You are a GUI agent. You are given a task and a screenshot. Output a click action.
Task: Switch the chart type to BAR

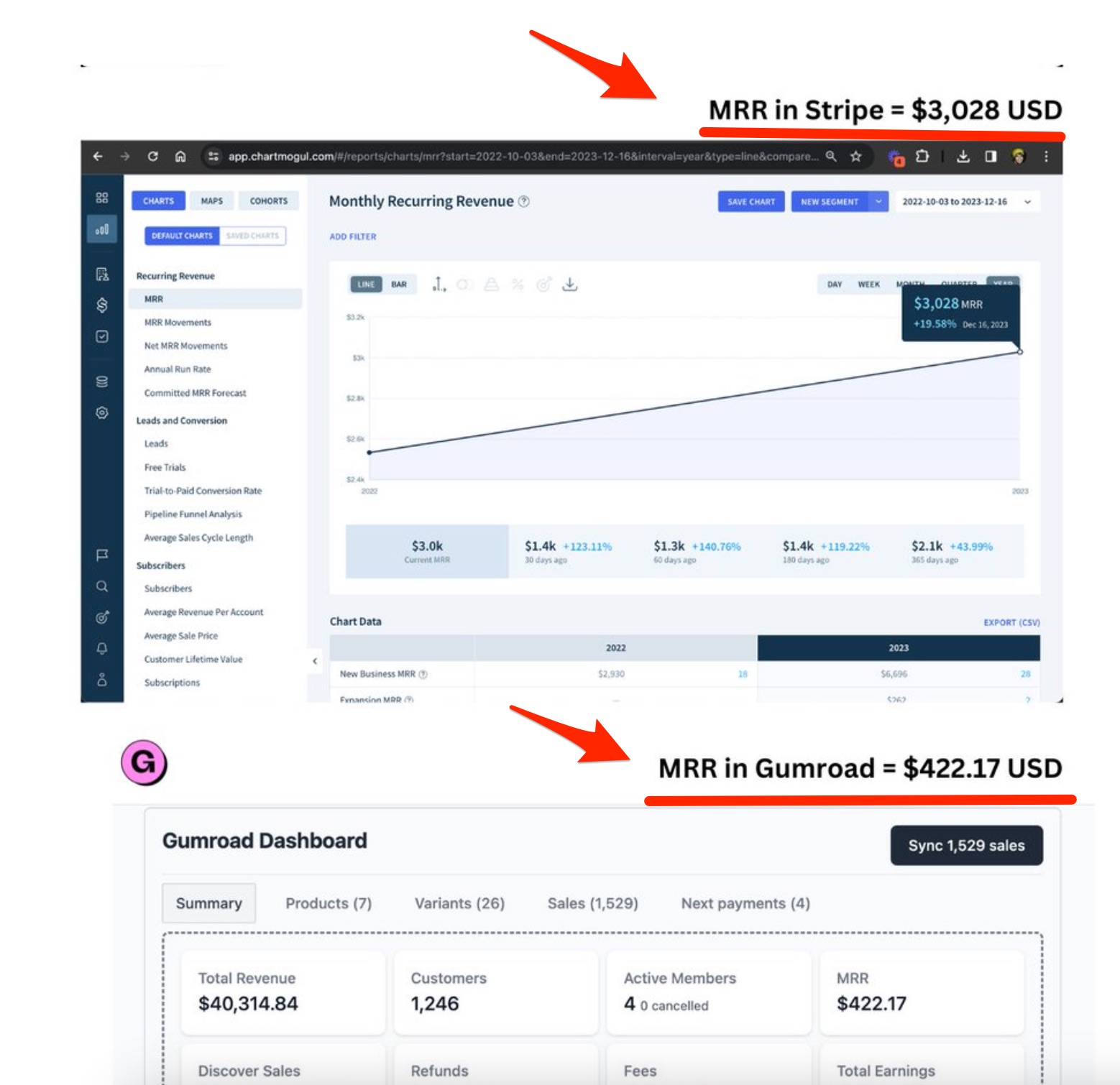(x=399, y=285)
